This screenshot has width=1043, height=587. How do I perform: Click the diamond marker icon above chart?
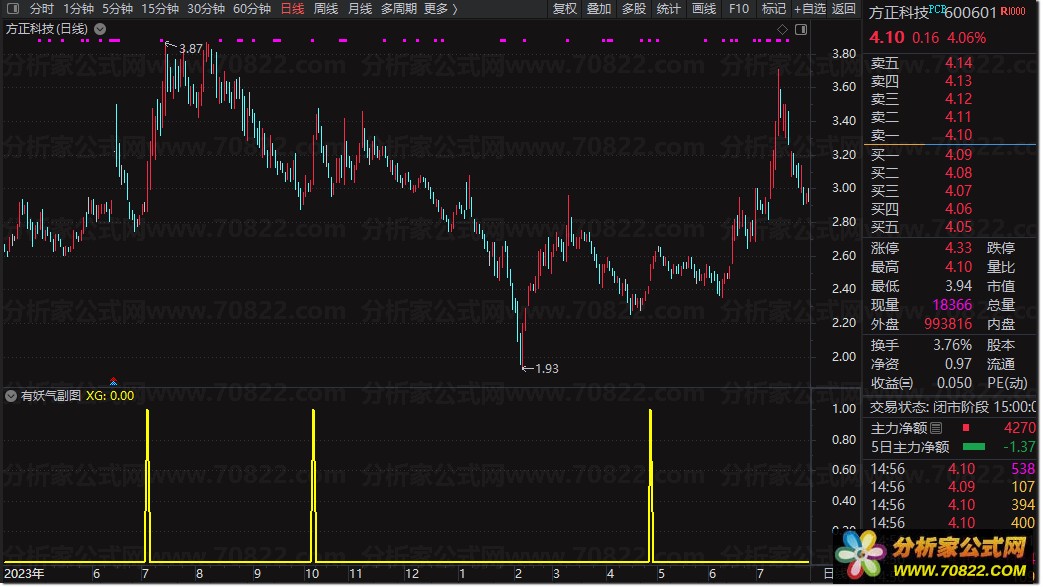[782, 29]
